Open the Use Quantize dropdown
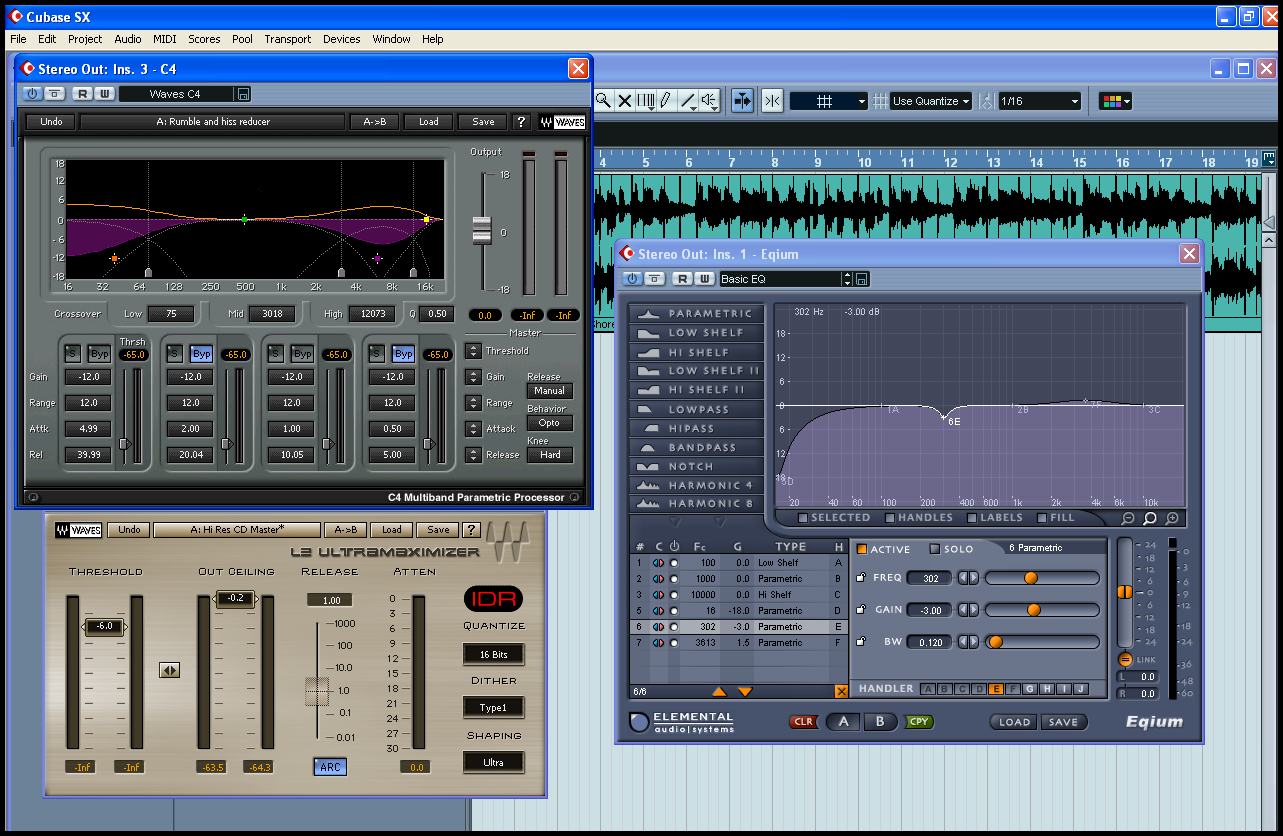 (x=931, y=101)
